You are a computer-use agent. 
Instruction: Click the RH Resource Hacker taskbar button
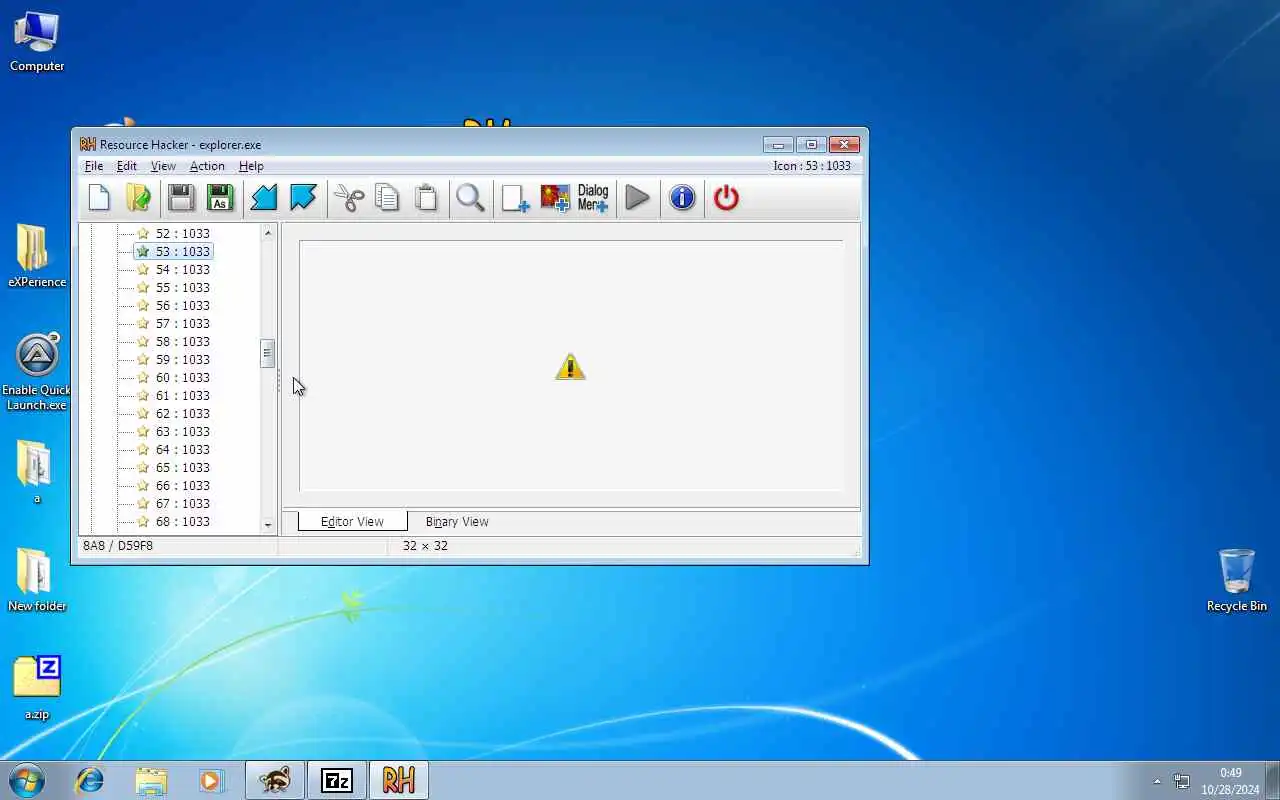pyautogui.click(x=399, y=780)
